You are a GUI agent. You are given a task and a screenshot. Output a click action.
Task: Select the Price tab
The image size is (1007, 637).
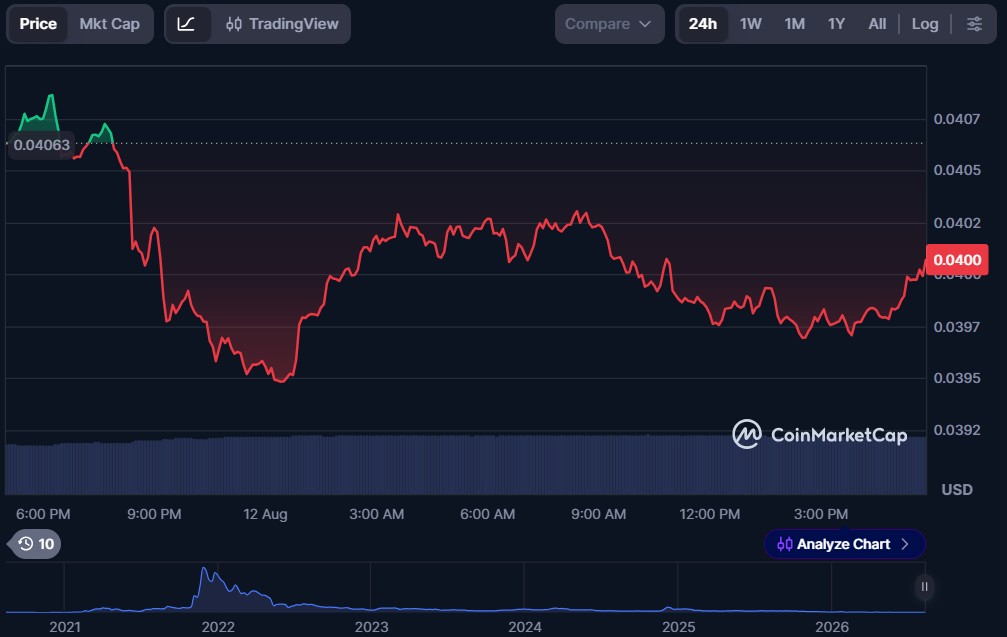(38, 24)
